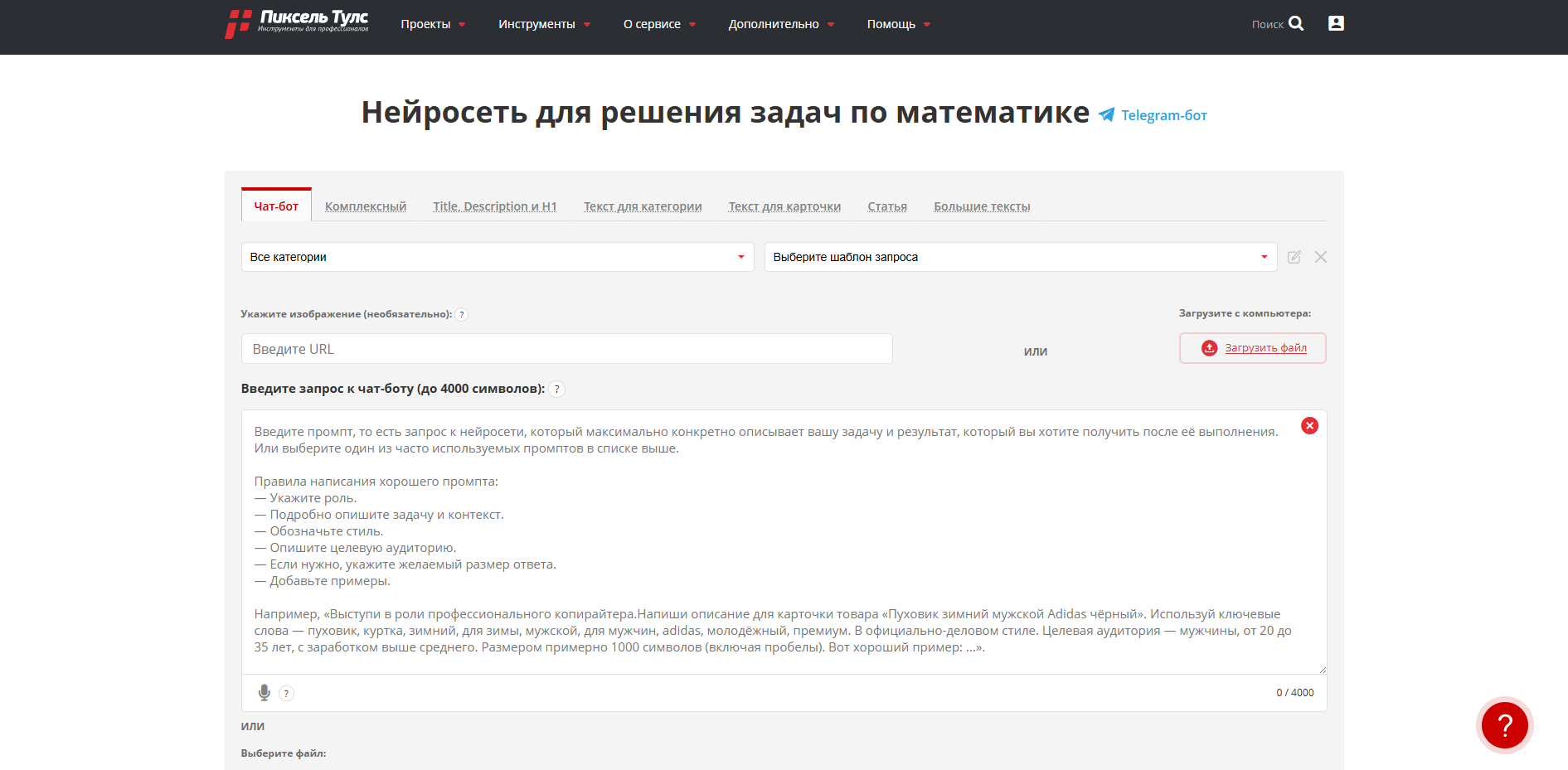
Task: Click the Загрузить файл button
Action: tap(1252, 348)
